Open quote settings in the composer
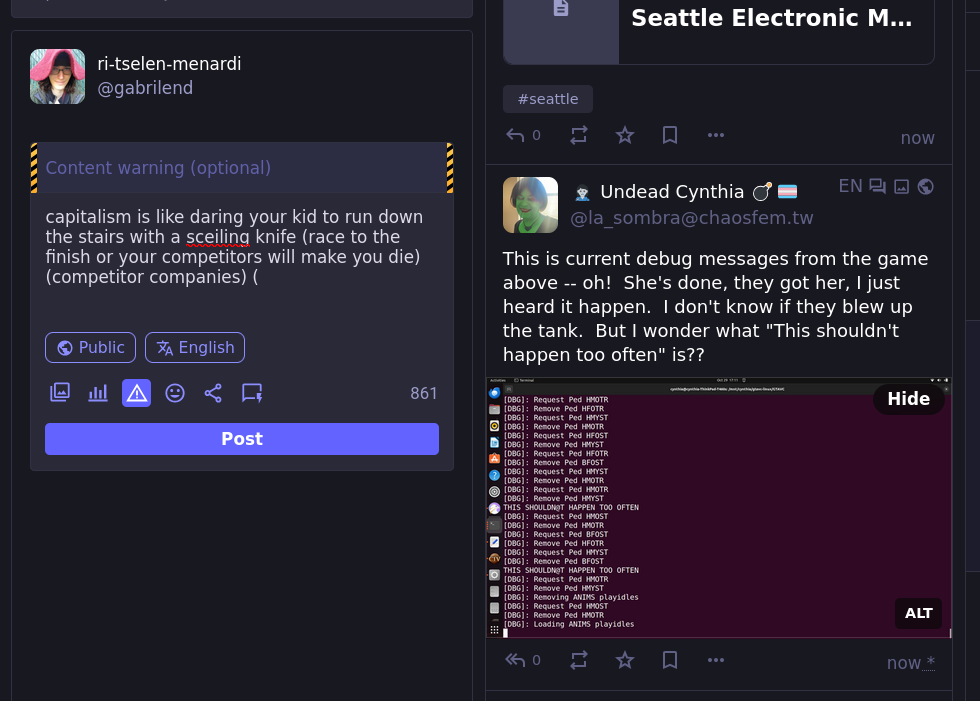 (x=251, y=393)
